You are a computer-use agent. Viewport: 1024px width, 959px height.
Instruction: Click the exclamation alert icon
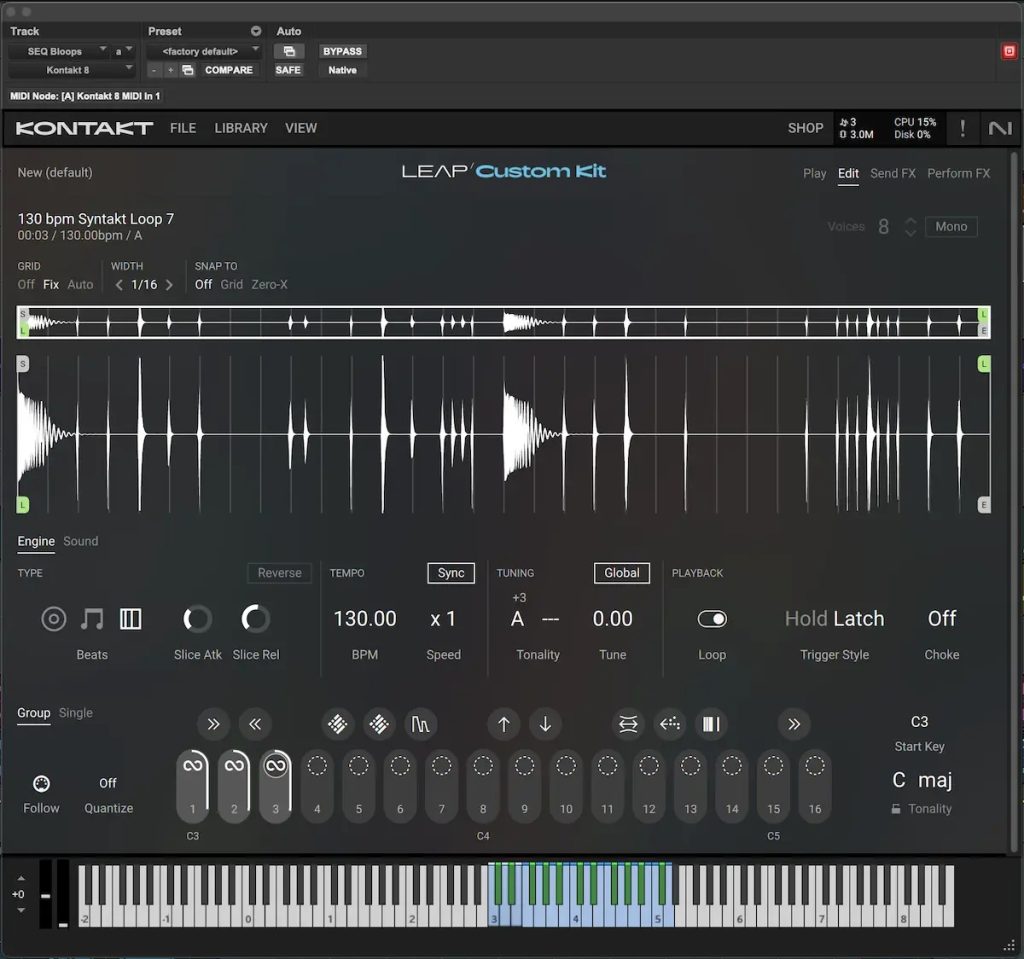tap(963, 128)
